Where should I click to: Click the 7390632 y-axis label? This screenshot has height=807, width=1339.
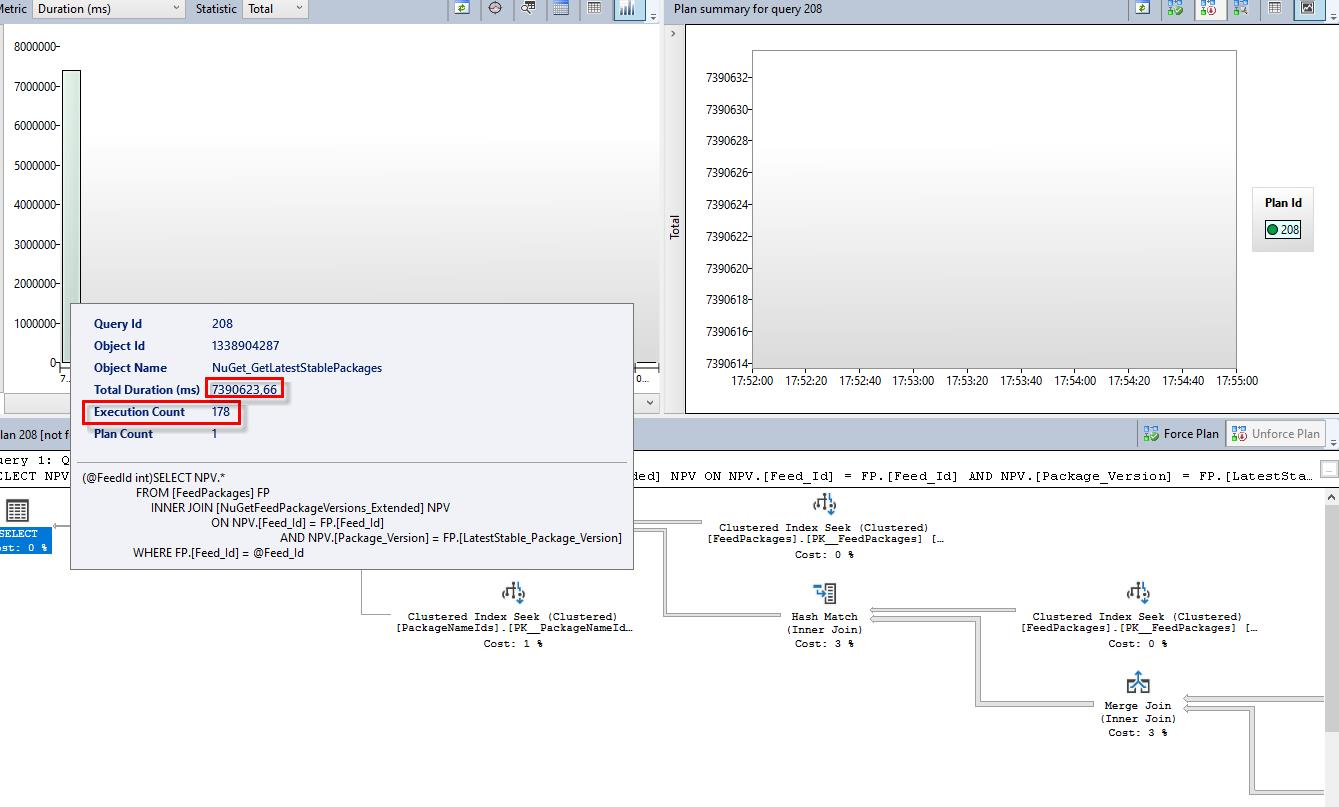pyautogui.click(x=728, y=77)
